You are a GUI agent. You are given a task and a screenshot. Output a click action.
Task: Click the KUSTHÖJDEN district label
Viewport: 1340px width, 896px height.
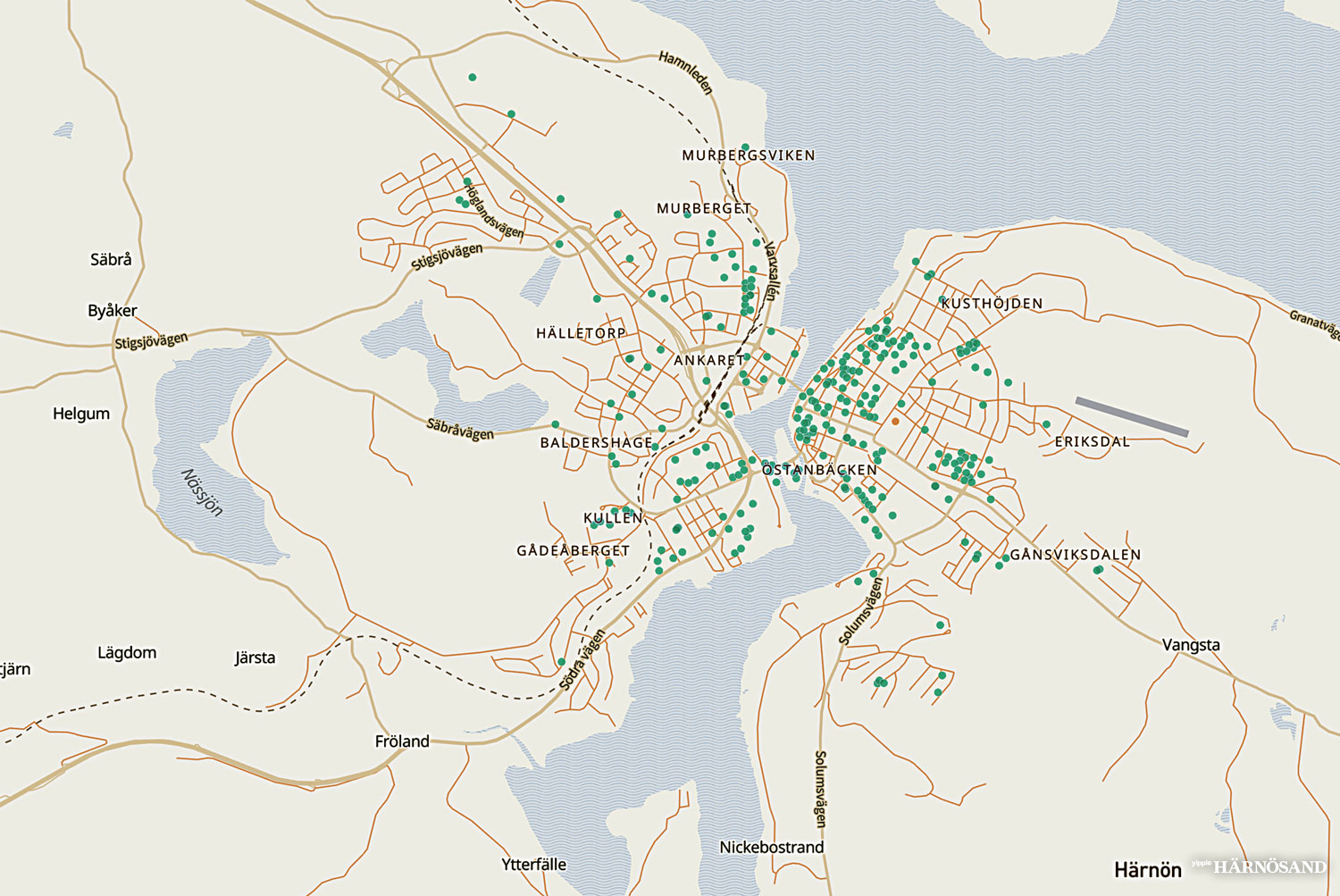pos(992,304)
